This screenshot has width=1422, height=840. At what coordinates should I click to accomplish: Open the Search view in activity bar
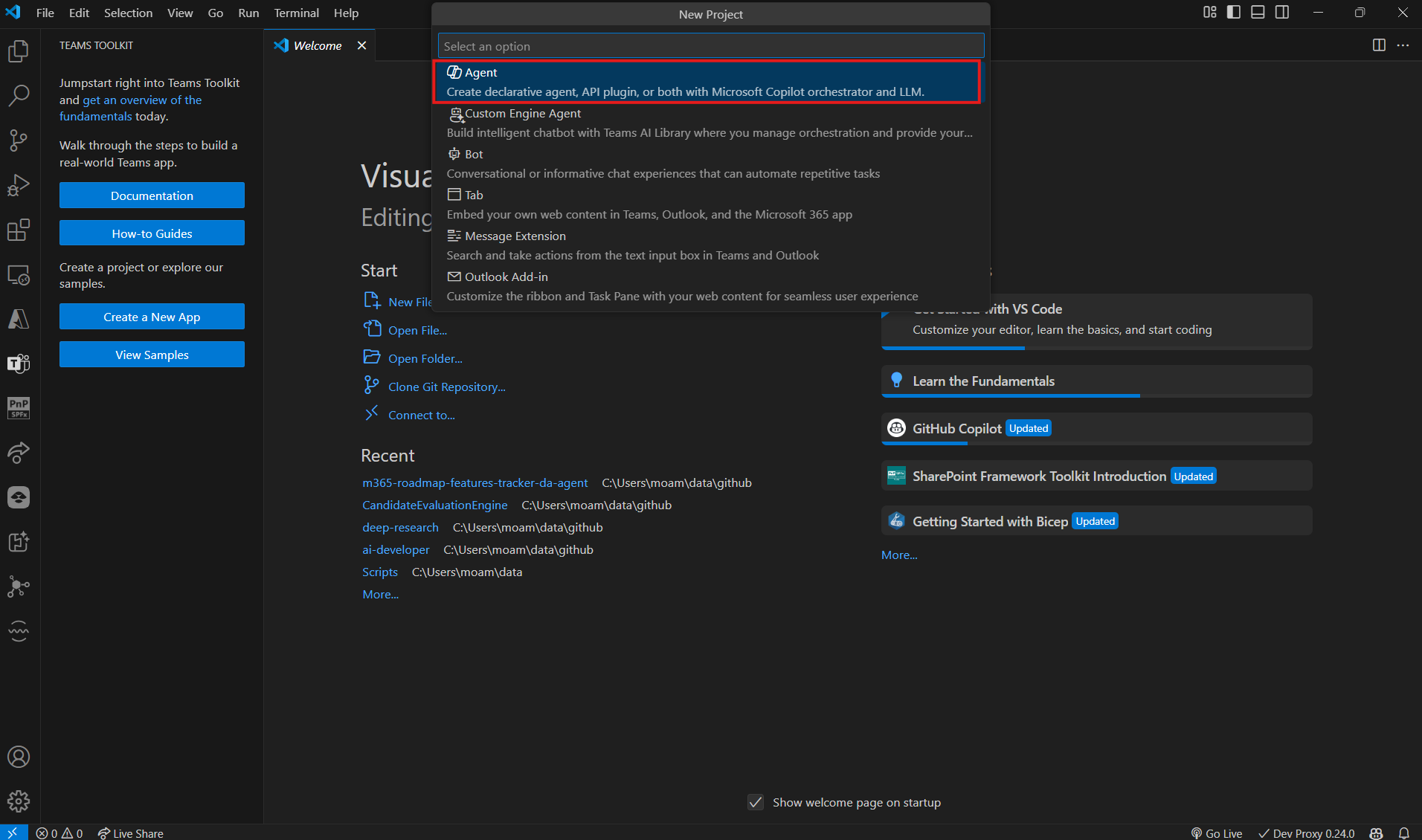(19, 95)
